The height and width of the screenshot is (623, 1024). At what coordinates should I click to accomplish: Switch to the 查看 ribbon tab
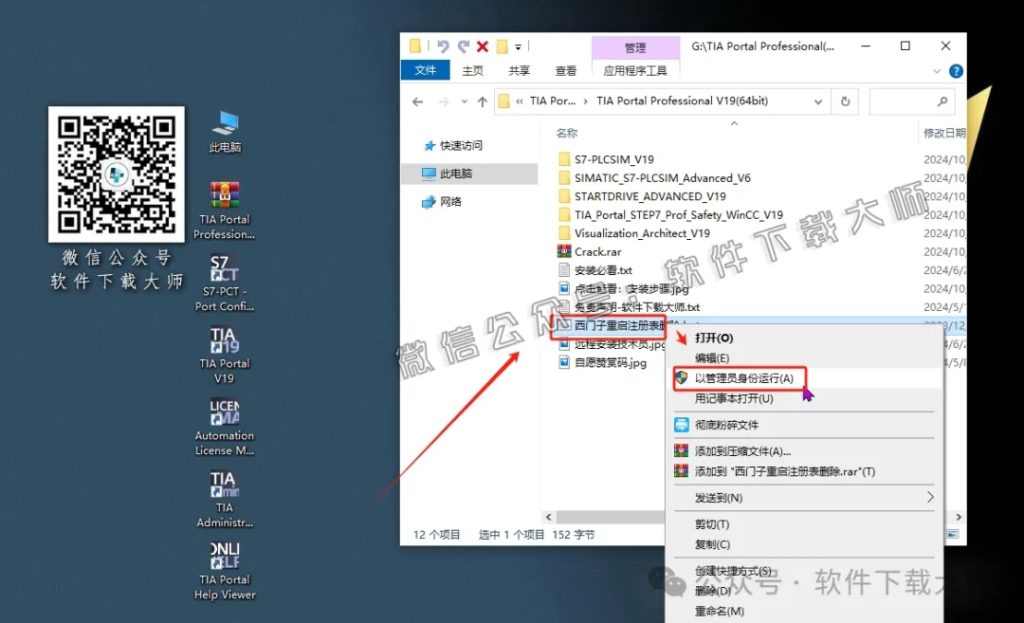(565, 70)
